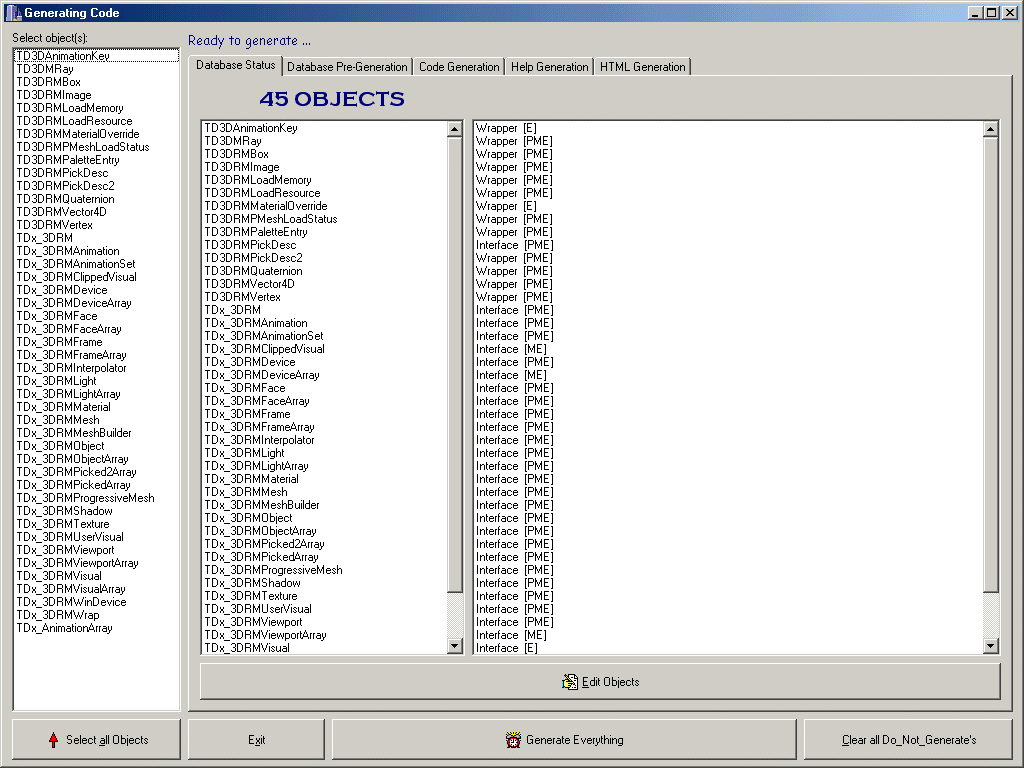Select TD3DRMBox in the left object list

point(48,82)
